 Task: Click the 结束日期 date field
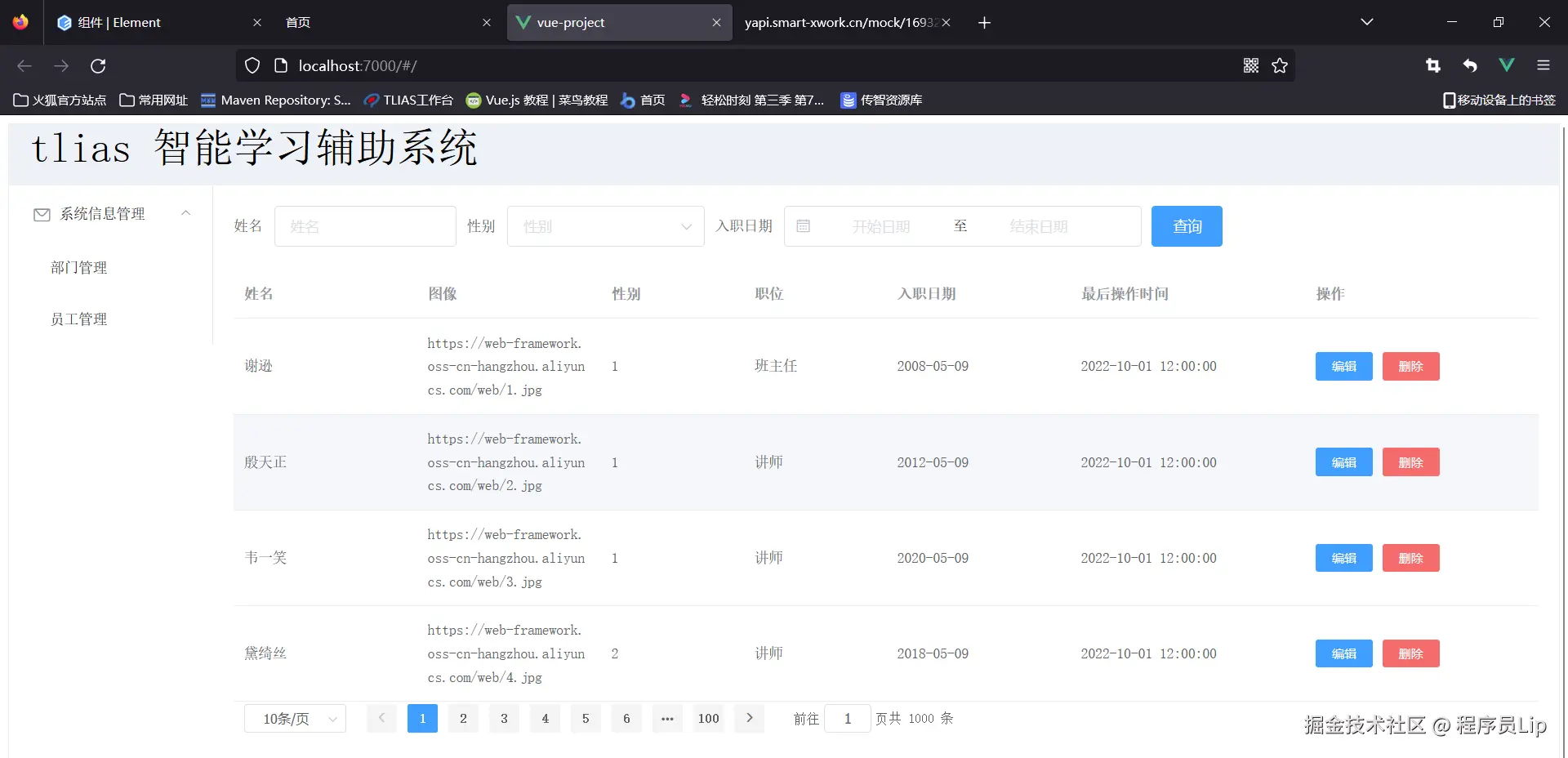click(x=1039, y=226)
